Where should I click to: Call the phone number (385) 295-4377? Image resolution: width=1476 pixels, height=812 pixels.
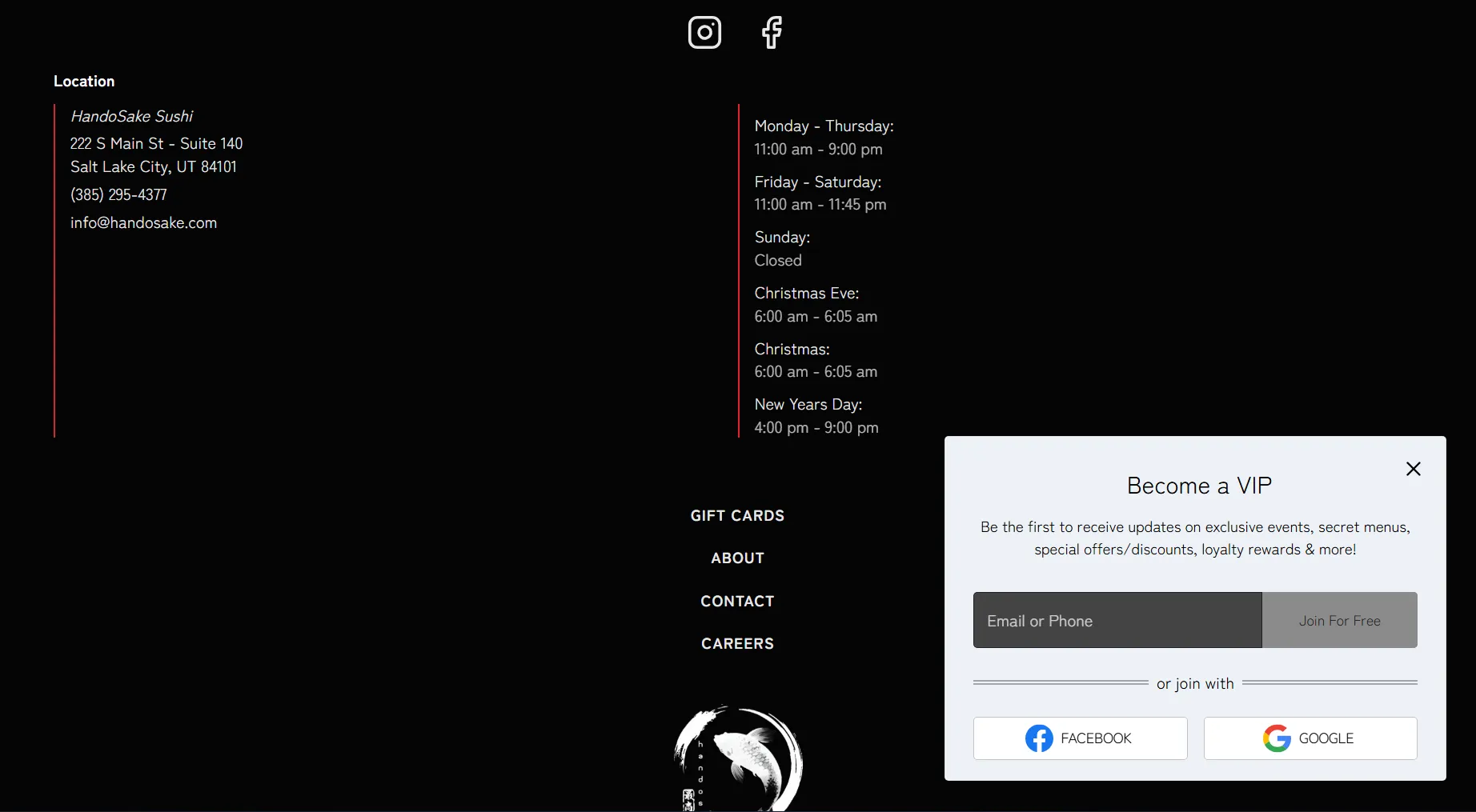pyautogui.click(x=118, y=194)
